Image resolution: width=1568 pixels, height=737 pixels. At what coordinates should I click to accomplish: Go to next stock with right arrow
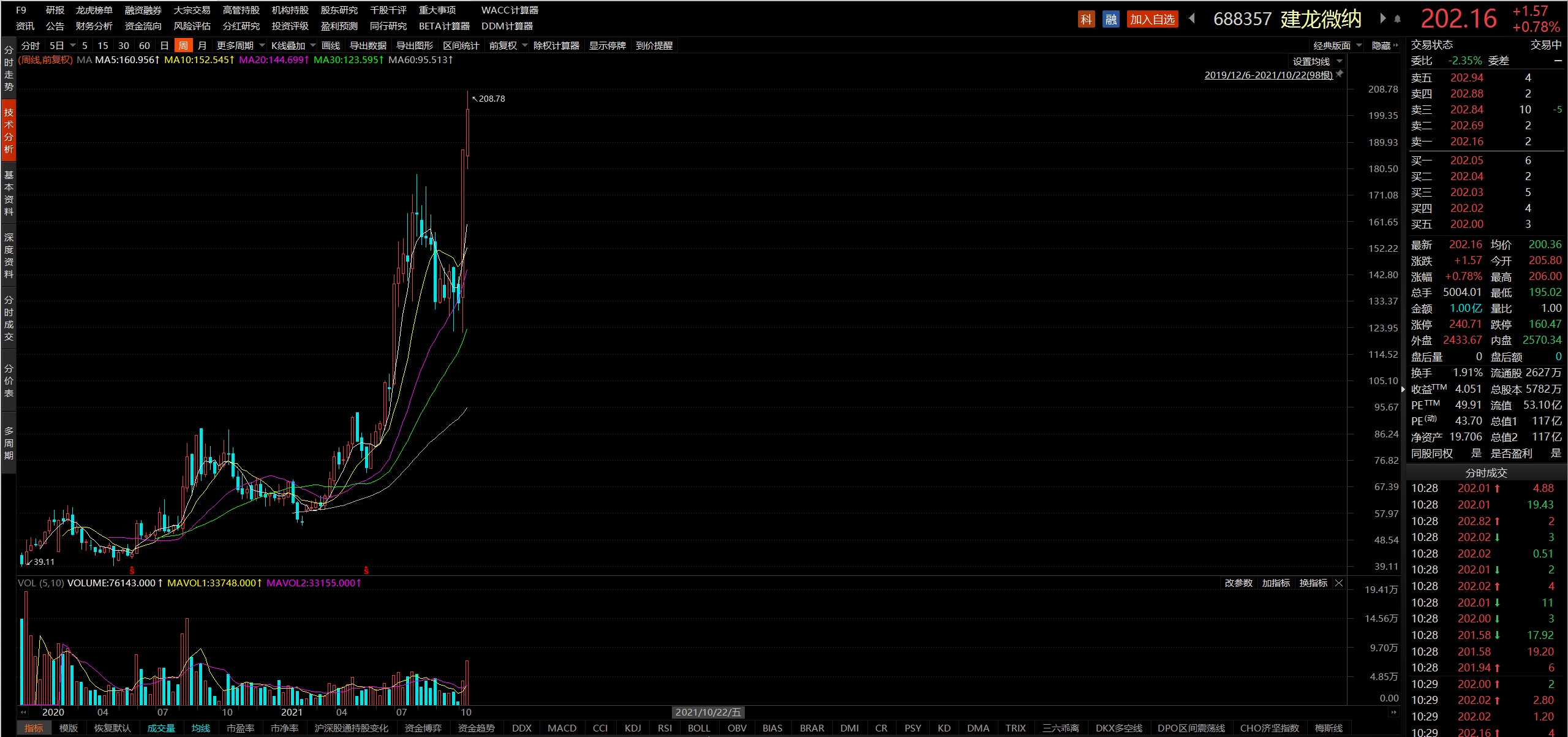tap(1382, 18)
